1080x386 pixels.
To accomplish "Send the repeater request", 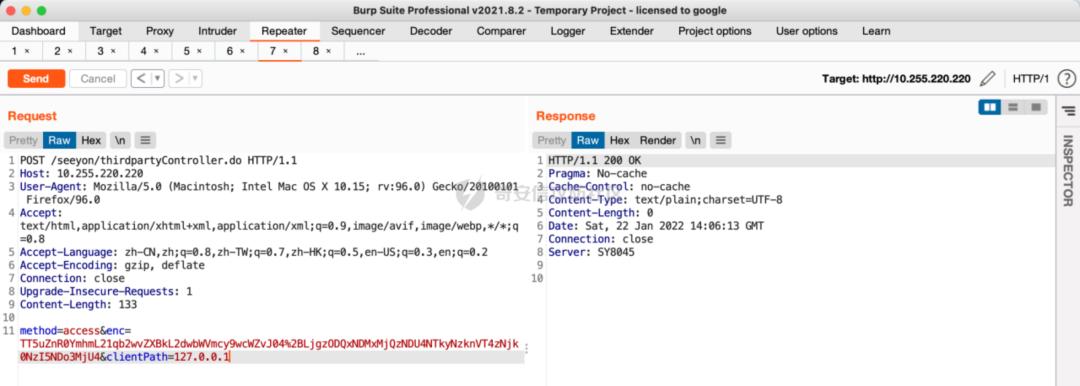I will (x=36, y=79).
